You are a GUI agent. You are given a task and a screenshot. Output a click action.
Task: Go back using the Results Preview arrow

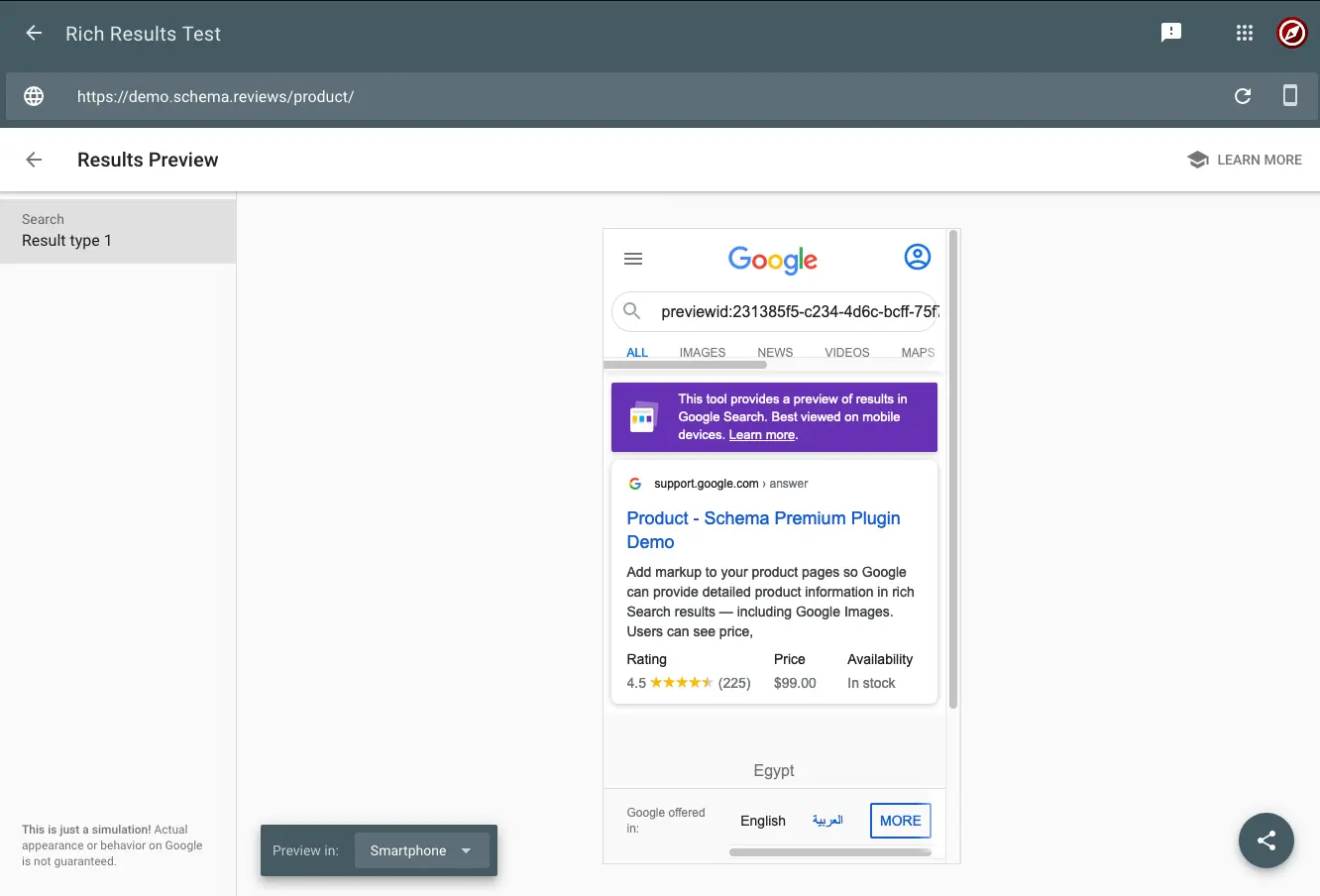coord(33,160)
